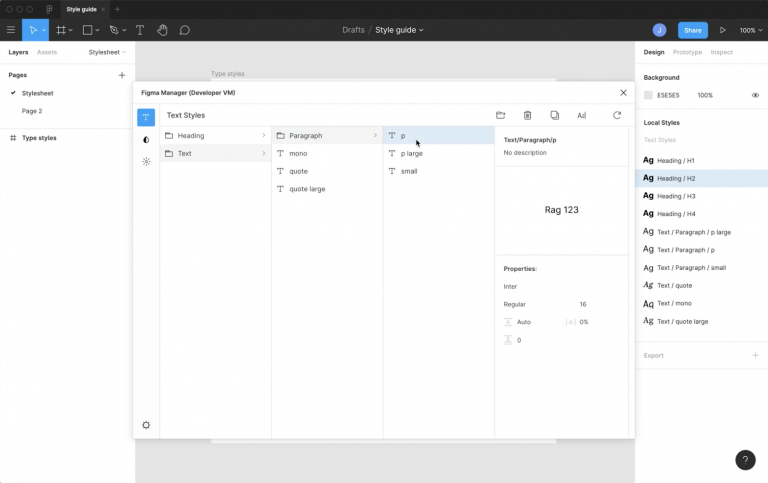The height and width of the screenshot is (483, 768).
Task: Select Text / quote large local style
Action: click(x=701, y=321)
